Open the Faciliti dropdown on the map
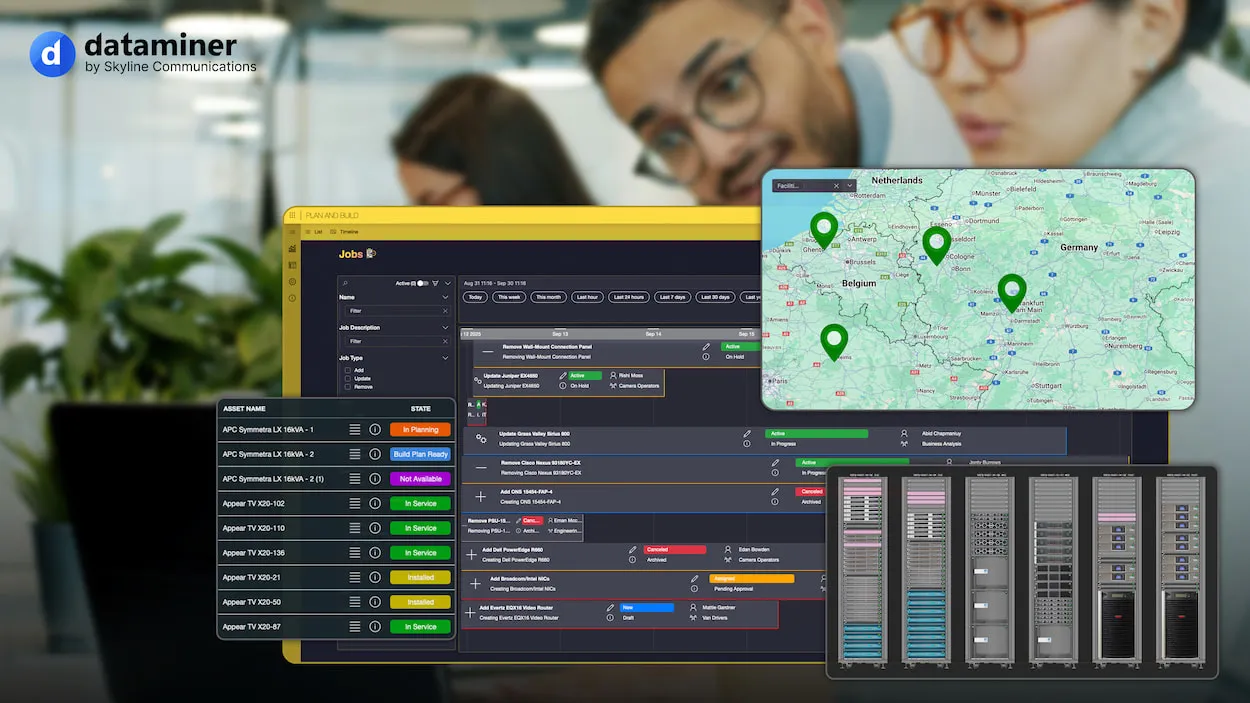The height and width of the screenshot is (703, 1250). (848, 185)
